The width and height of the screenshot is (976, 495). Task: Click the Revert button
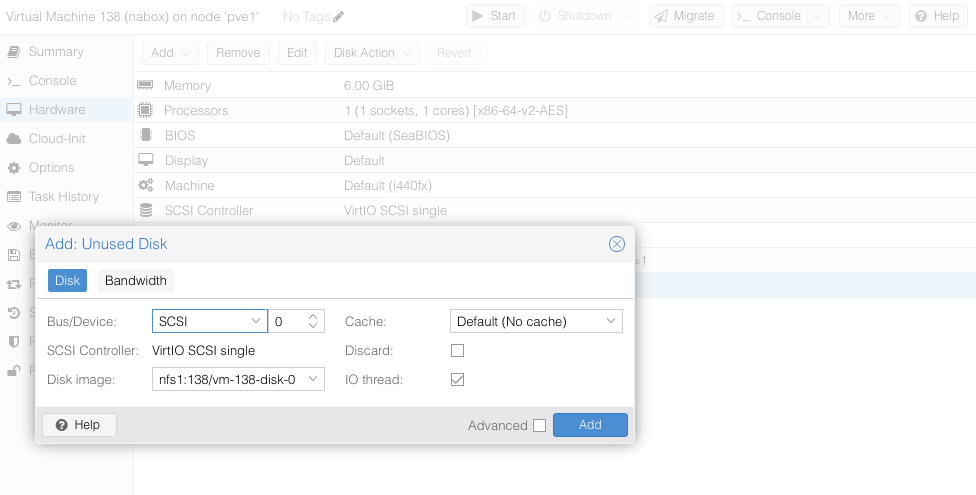[454, 53]
